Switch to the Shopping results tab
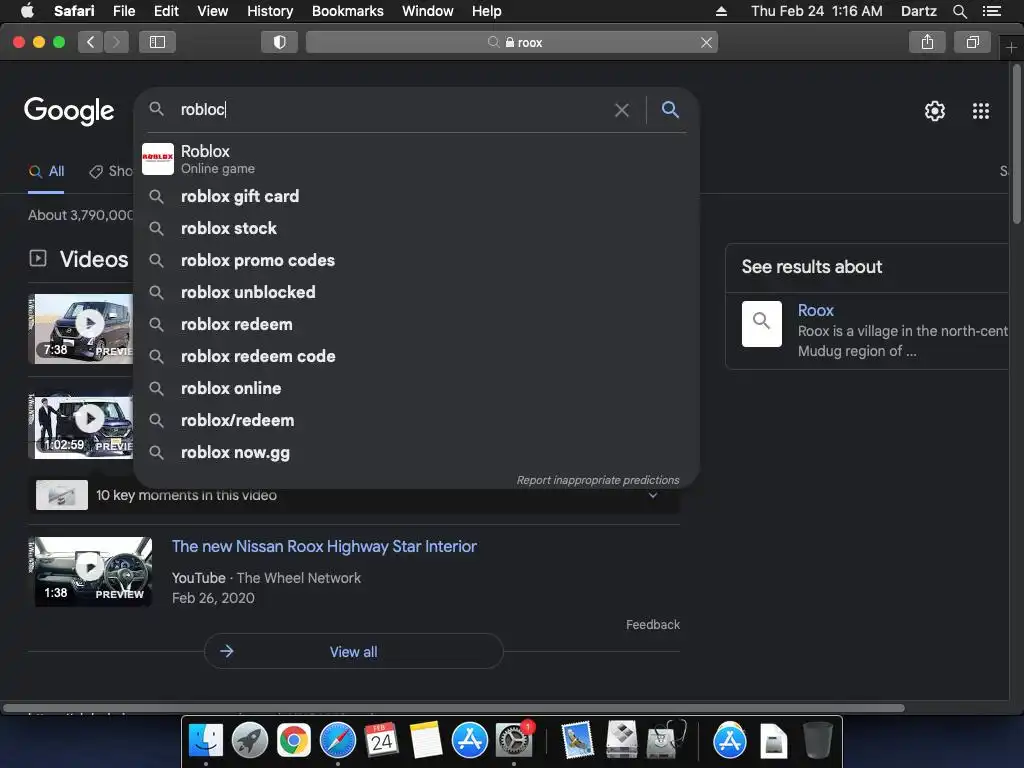 pos(111,172)
